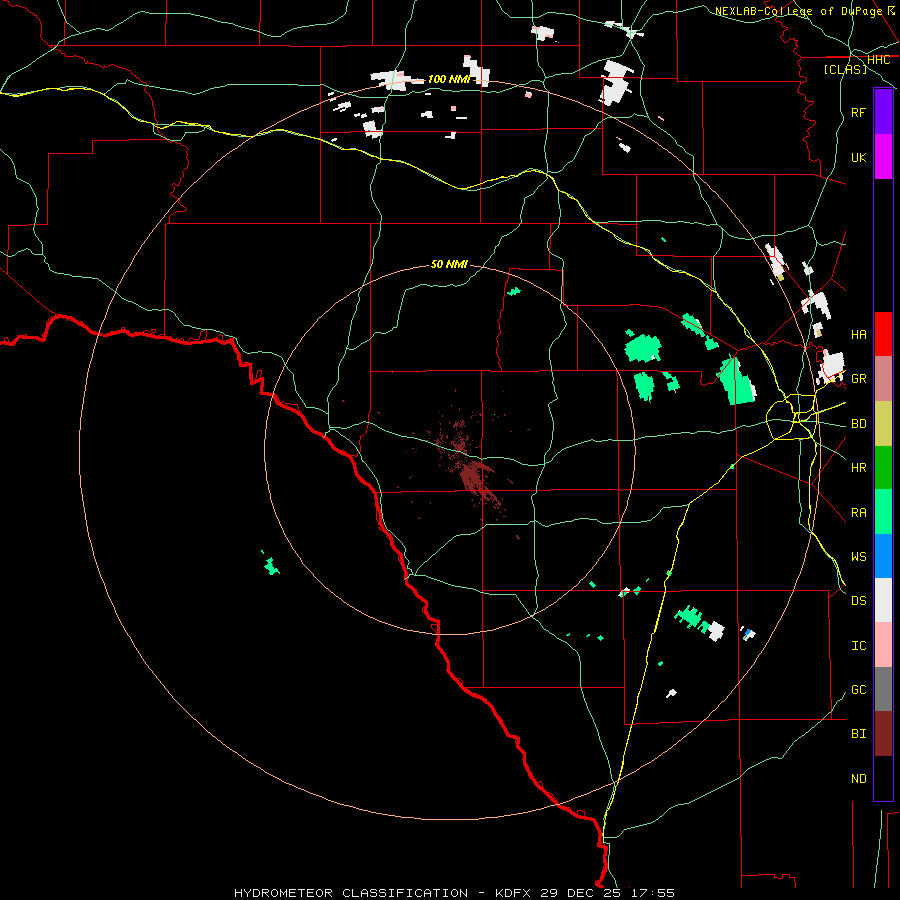The image size is (900, 900).
Task: Select the IC pink legend swatch
Action: (x=883, y=645)
